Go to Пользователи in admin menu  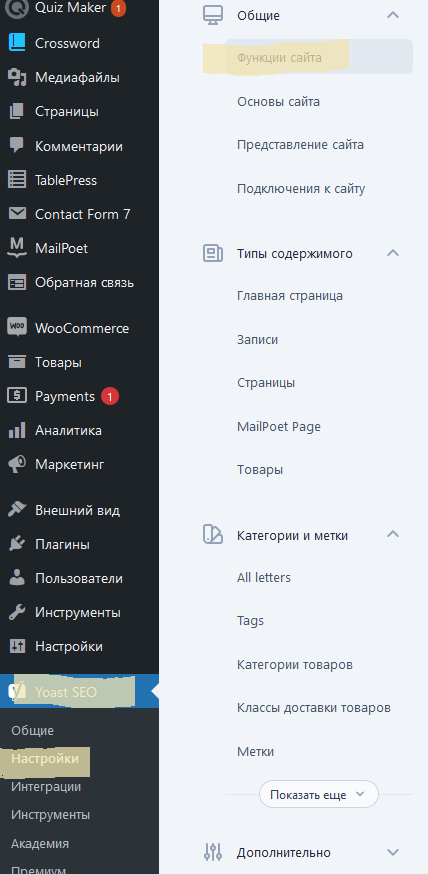(79, 578)
